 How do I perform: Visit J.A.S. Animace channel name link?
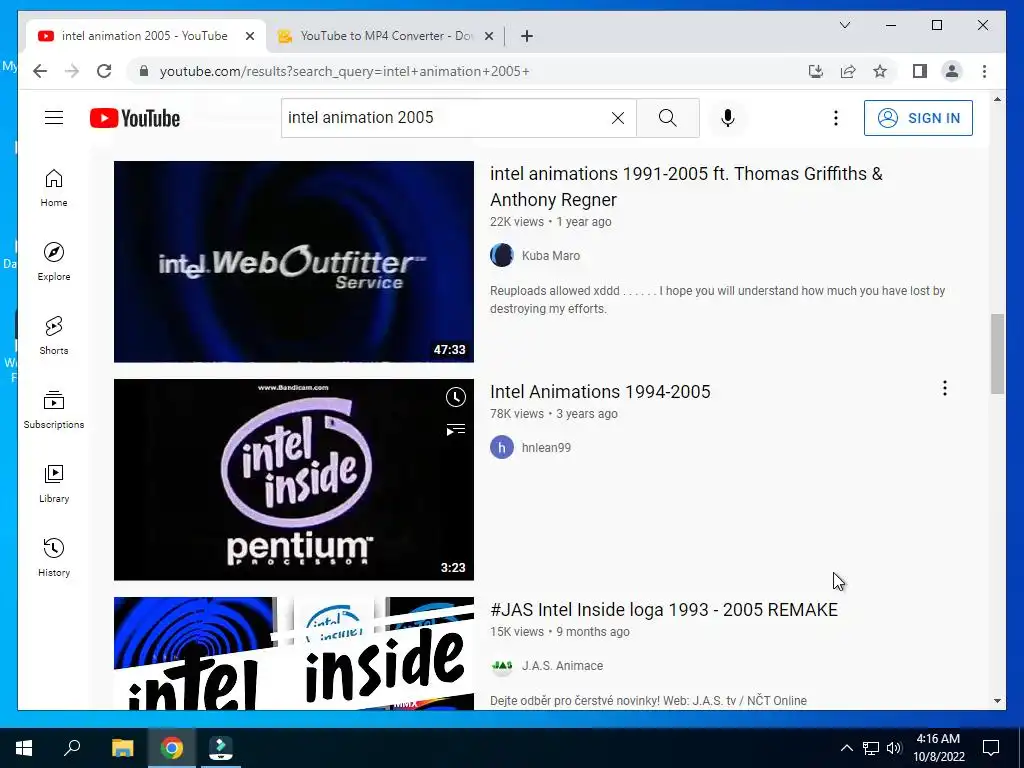click(x=562, y=665)
